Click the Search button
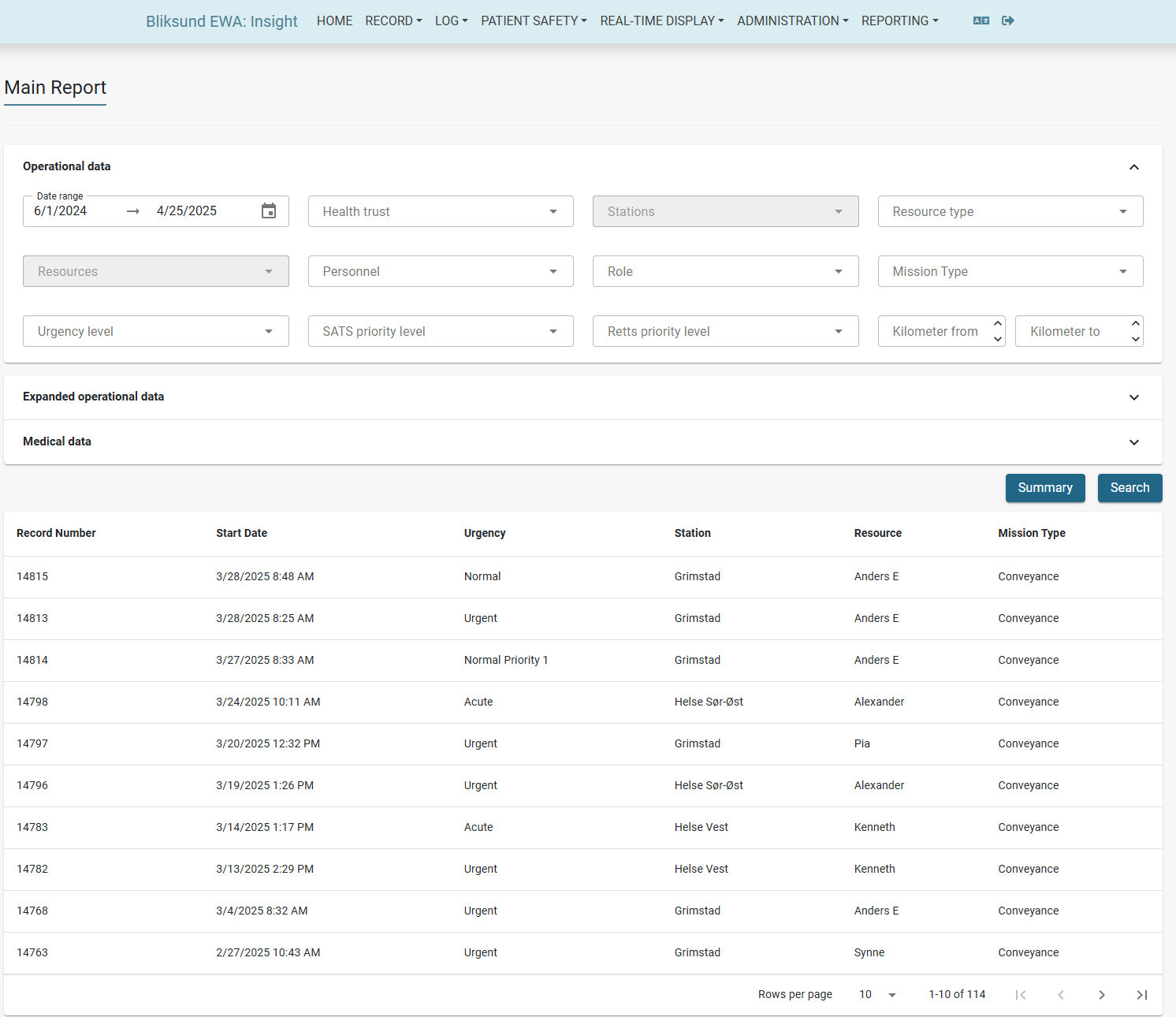1176x1017 pixels. tap(1129, 488)
